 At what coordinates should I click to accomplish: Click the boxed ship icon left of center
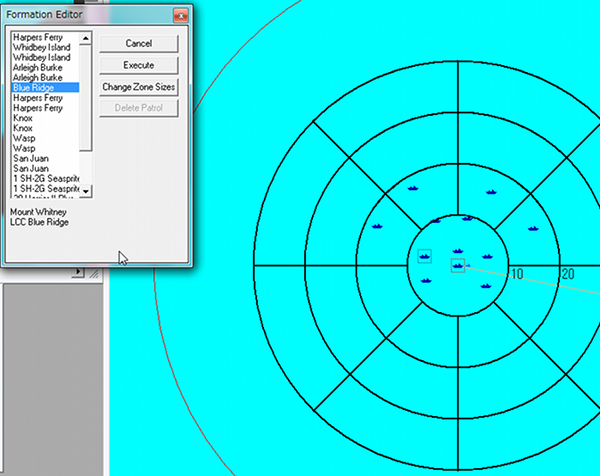[424, 256]
